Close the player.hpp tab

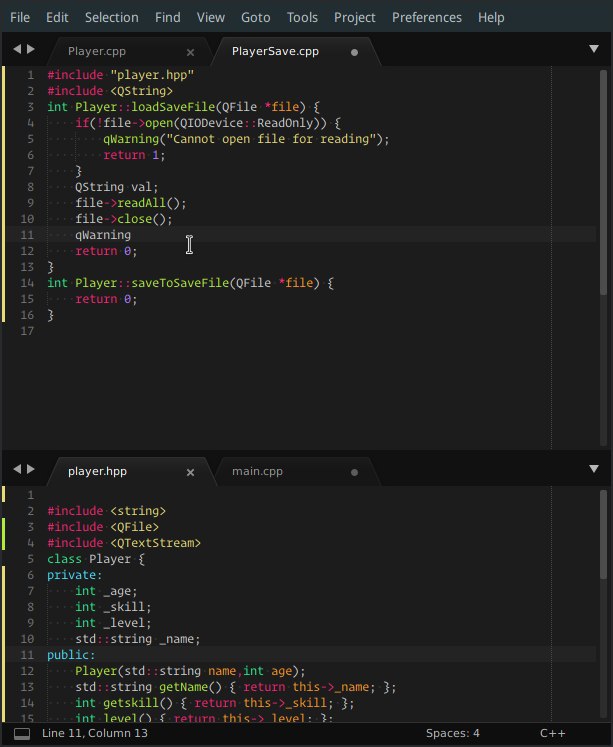[x=191, y=472]
